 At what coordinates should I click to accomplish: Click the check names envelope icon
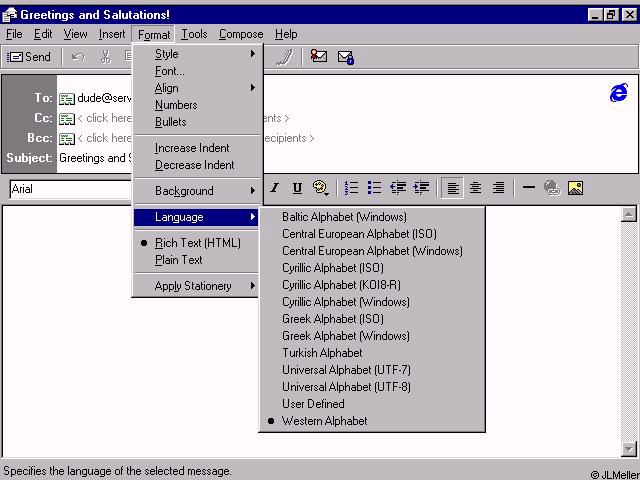click(x=319, y=56)
